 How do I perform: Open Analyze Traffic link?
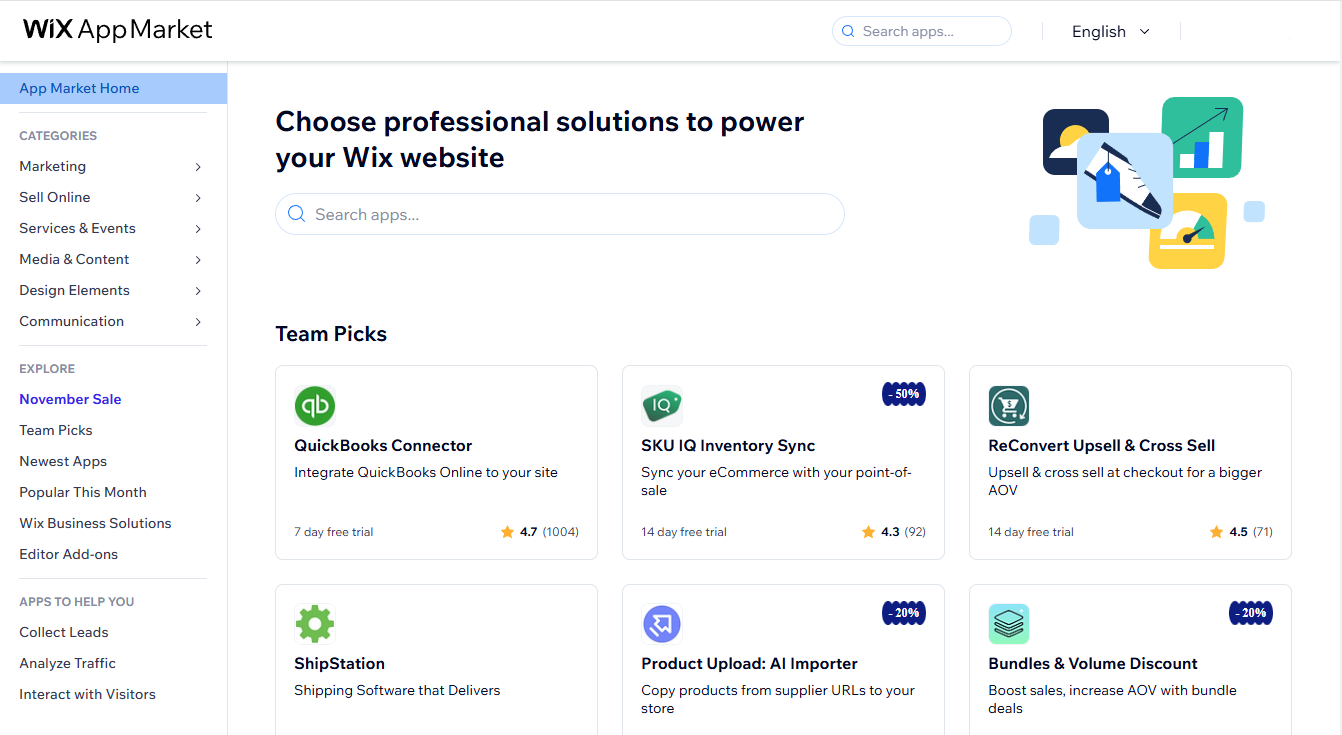coord(67,663)
